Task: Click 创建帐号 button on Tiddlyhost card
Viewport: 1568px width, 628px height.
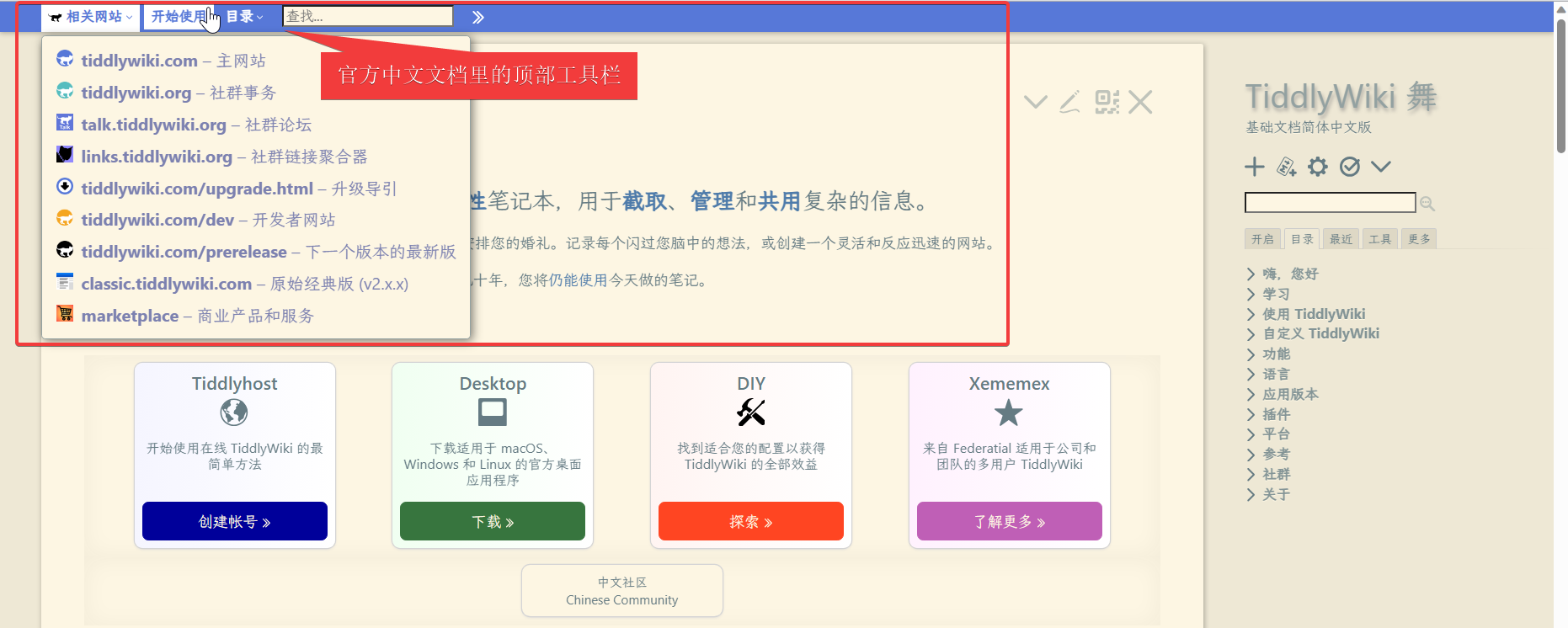Action: [235, 521]
